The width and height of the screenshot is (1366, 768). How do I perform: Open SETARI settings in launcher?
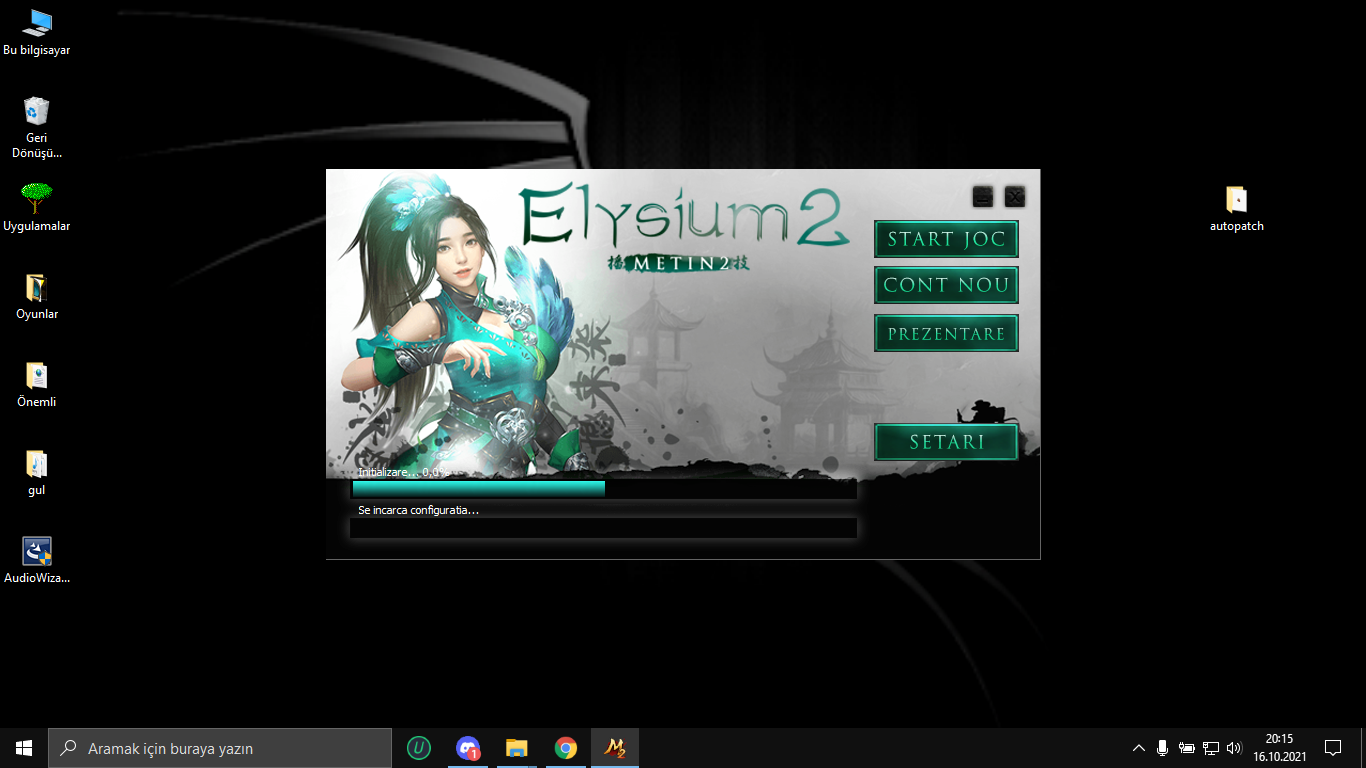coord(946,442)
